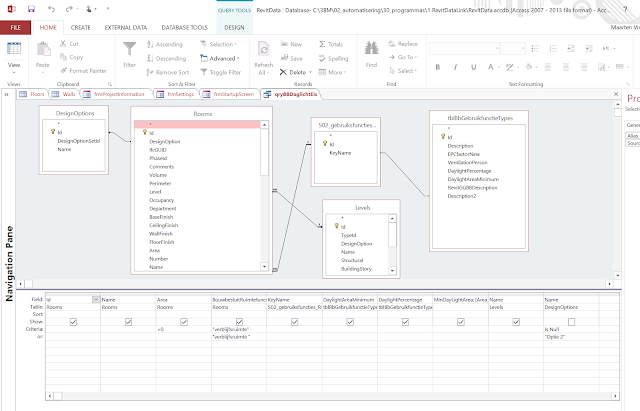Select the Format Painter tool
640x411 pixels.
point(83,71)
